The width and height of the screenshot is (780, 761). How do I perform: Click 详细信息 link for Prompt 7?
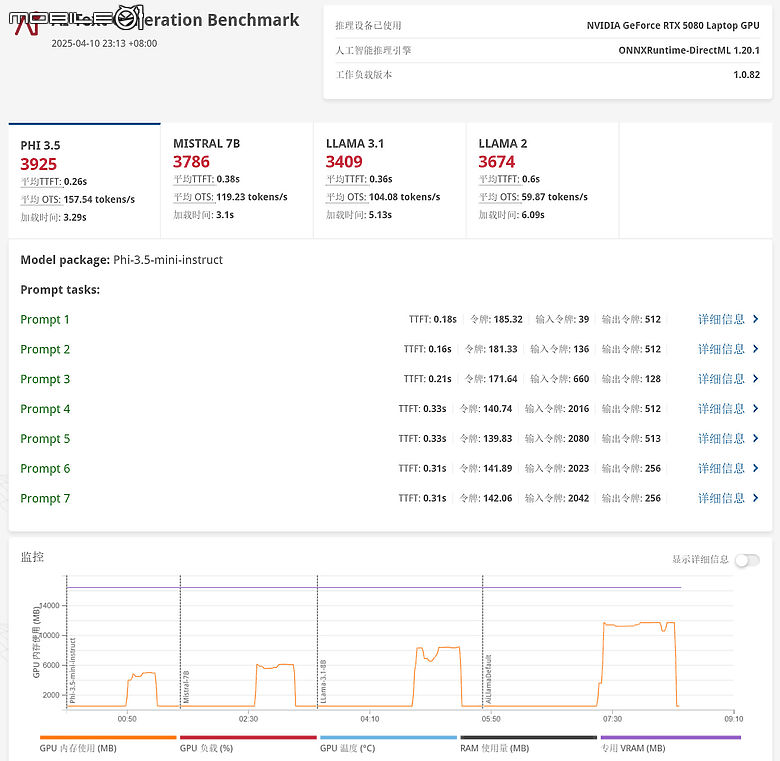(721, 498)
